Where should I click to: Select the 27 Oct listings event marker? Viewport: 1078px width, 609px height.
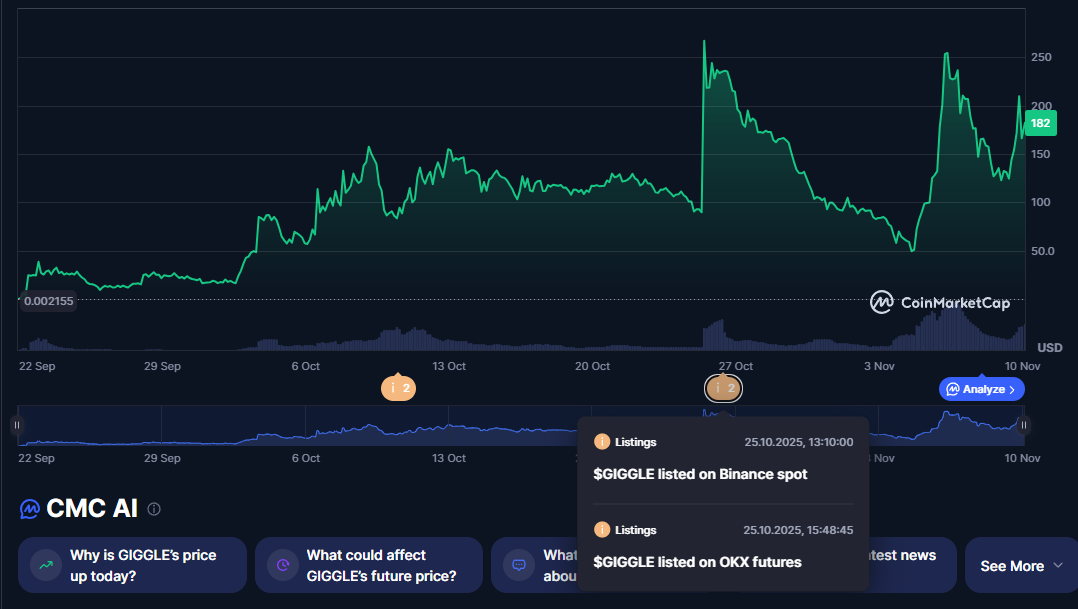click(723, 388)
